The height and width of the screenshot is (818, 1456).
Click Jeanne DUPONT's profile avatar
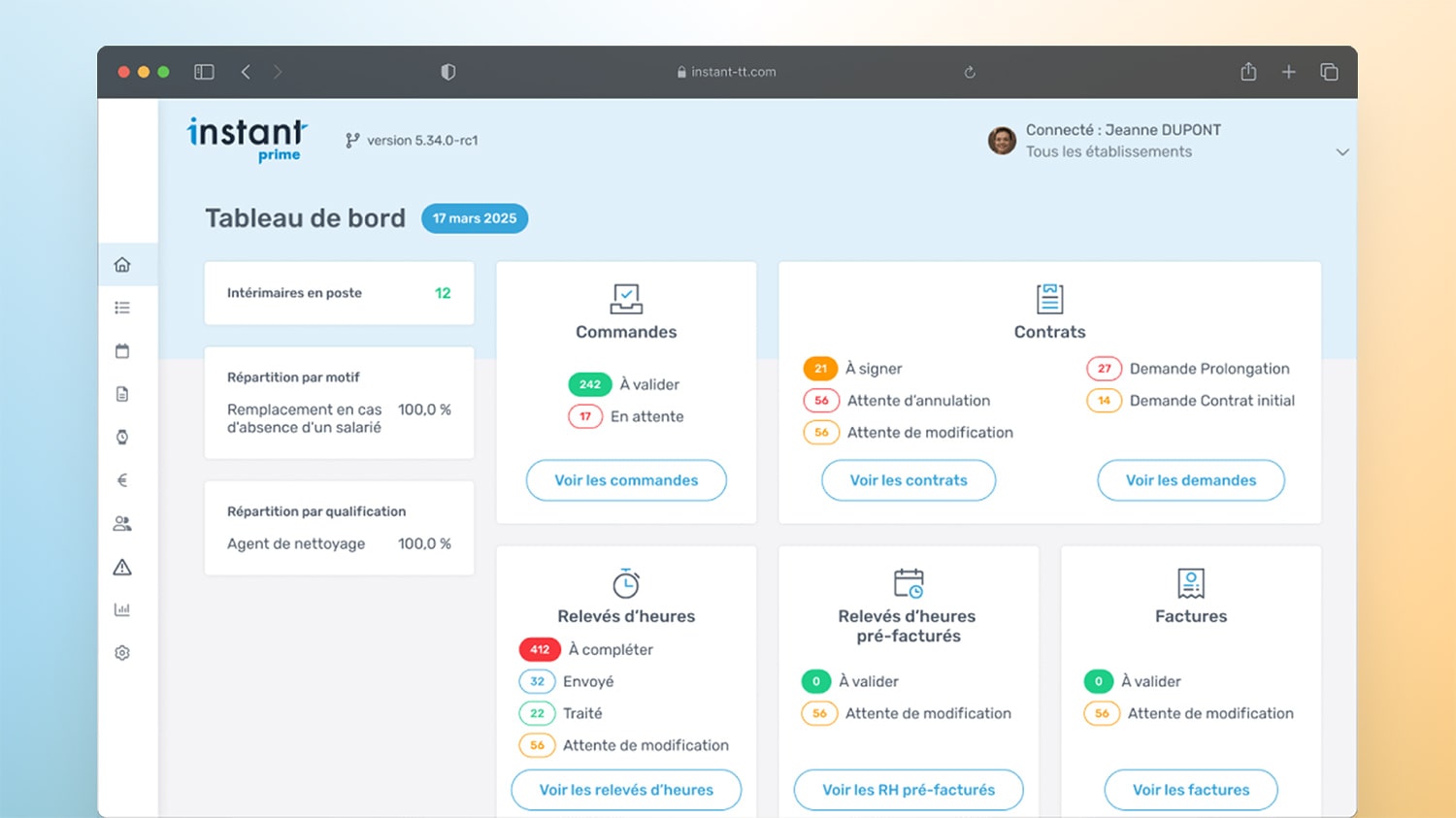point(1002,141)
